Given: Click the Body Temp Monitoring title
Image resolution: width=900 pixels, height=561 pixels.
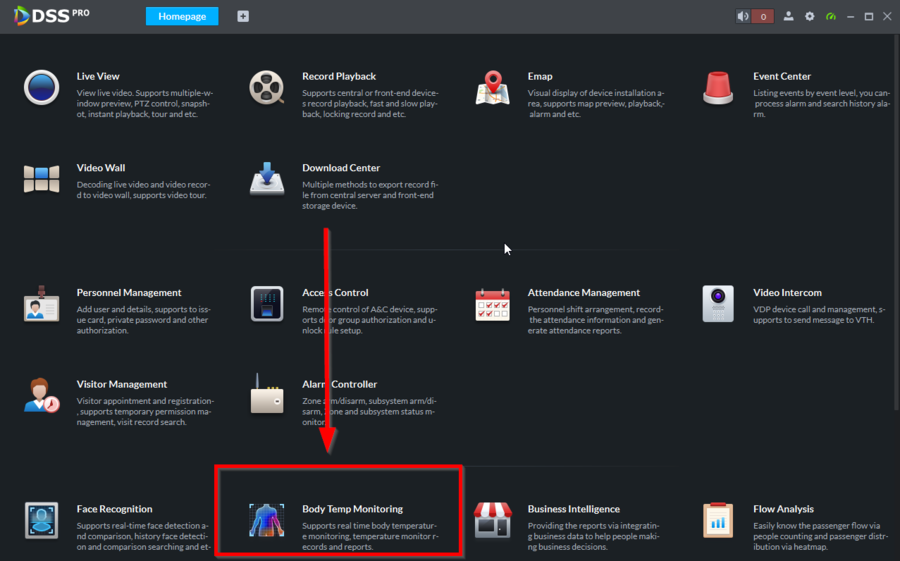Looking at the screenshot, I should point(352,509).
